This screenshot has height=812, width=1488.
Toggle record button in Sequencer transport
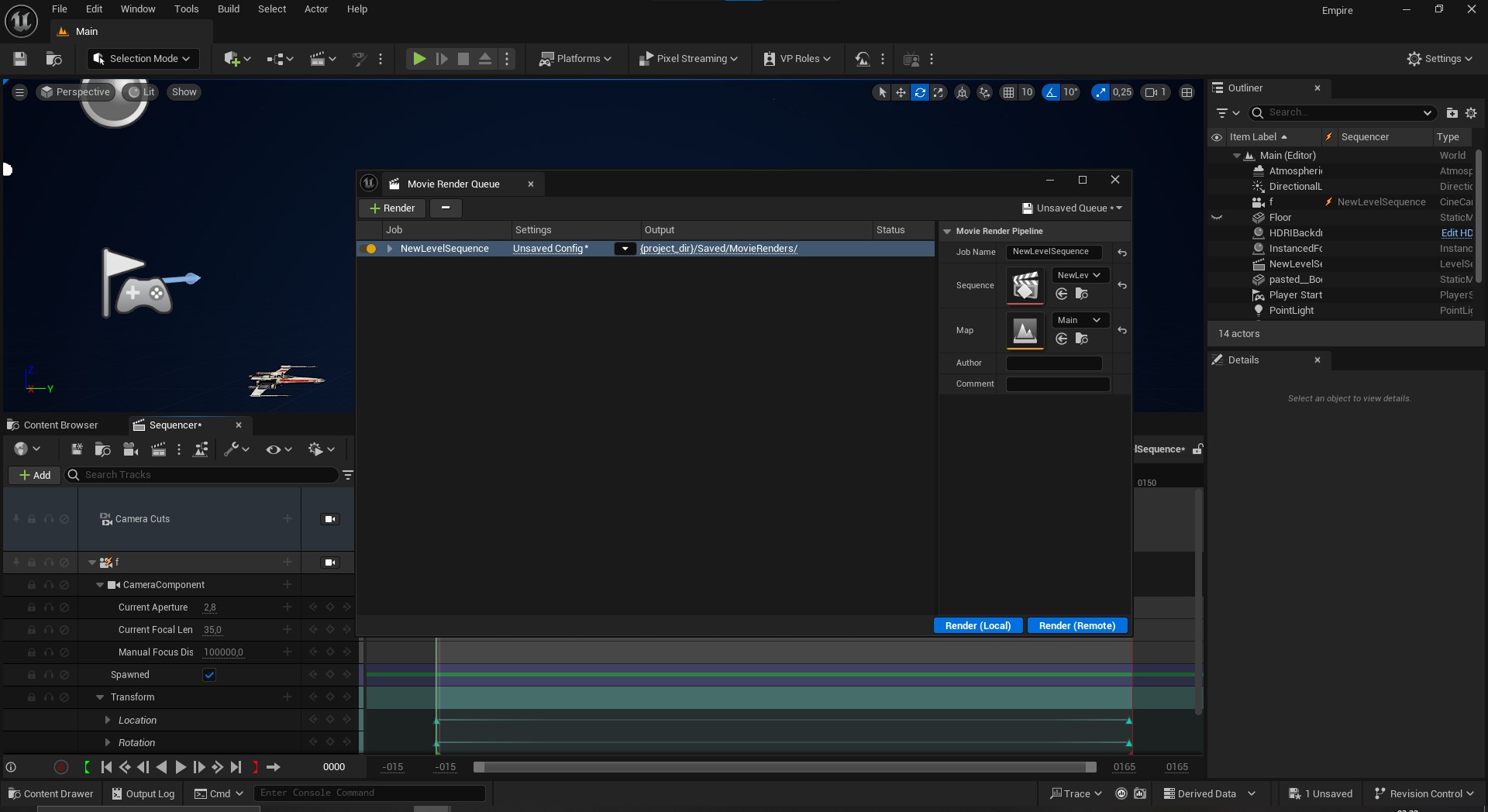pyautogui.click(x=61, y=767)
